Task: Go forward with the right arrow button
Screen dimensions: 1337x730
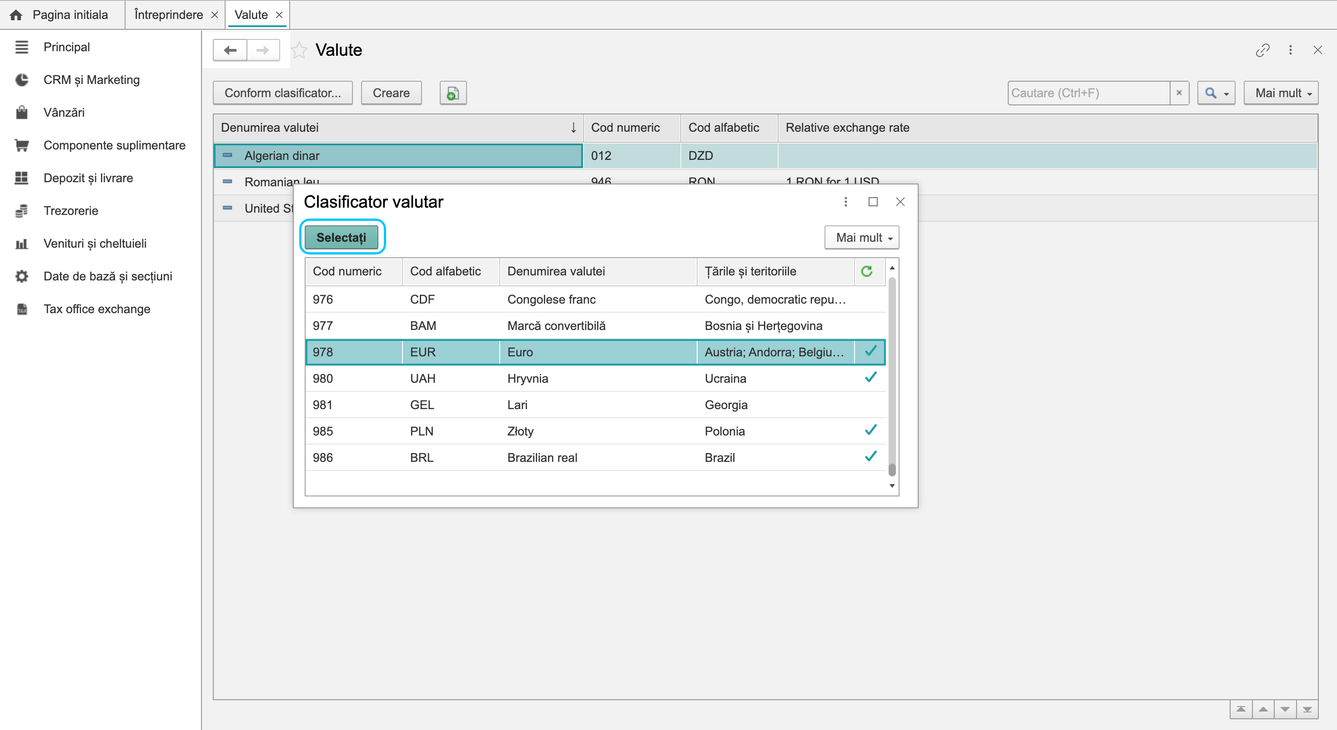Action: pyautogui.click(x=263, y=50)
